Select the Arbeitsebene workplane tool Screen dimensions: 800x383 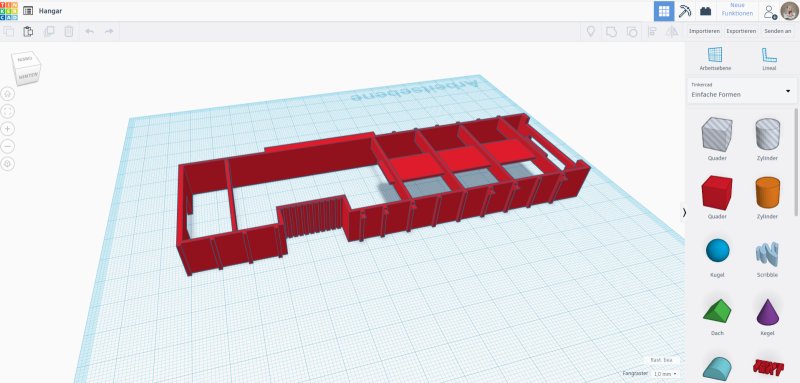pos(715,59)
